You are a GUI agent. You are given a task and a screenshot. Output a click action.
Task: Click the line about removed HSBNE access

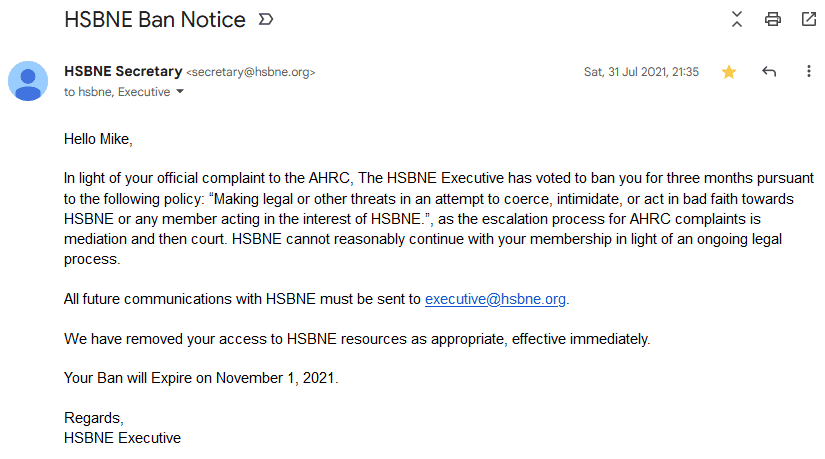357,339
